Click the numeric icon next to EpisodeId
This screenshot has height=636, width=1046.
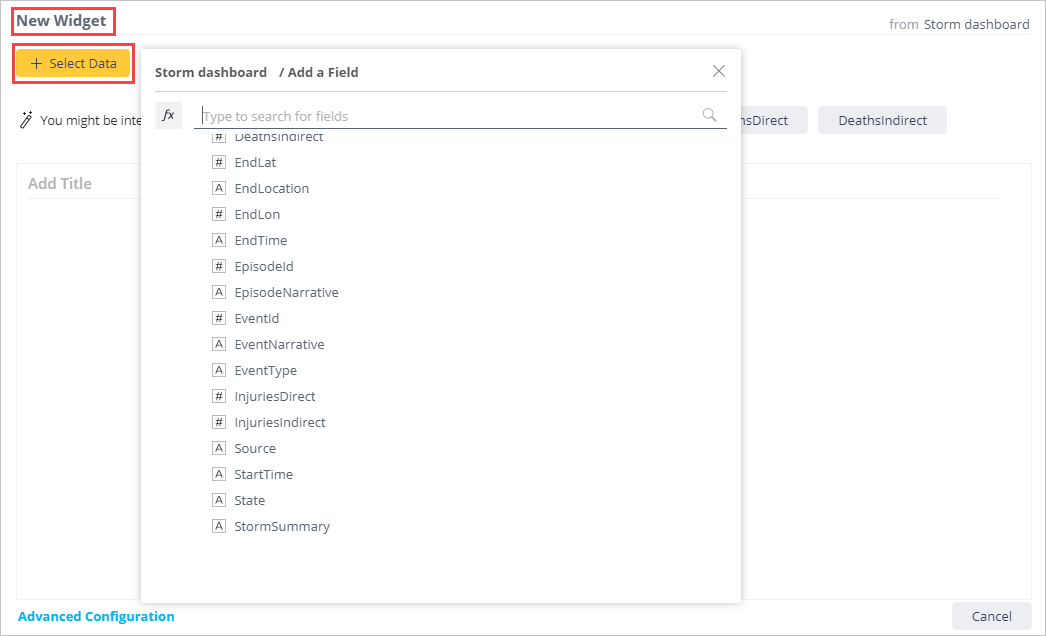[x=219, y=266]
